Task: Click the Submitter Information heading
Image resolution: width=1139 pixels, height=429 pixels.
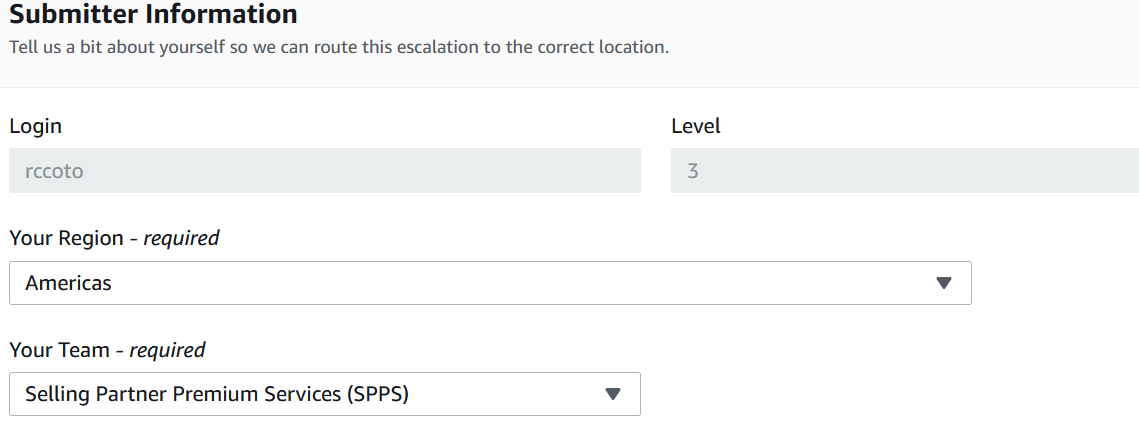Action: (x=153, y=13)
